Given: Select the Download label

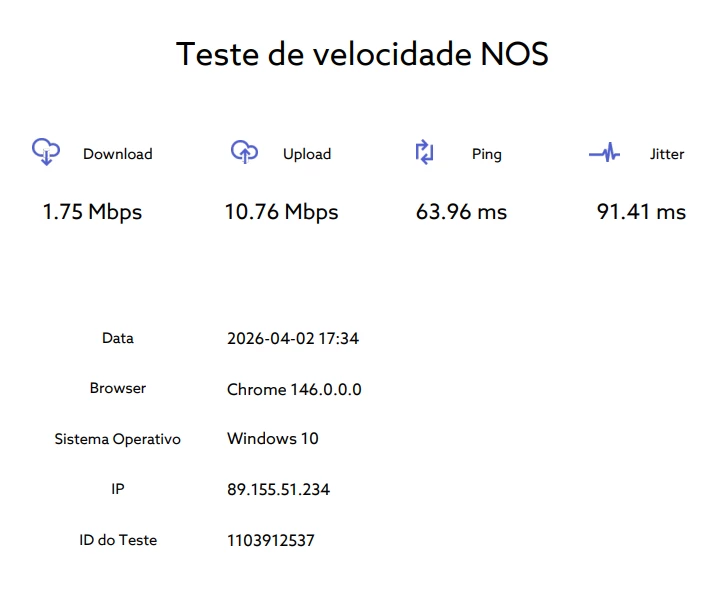Looking at the screenshot, I should pos(118,154).
